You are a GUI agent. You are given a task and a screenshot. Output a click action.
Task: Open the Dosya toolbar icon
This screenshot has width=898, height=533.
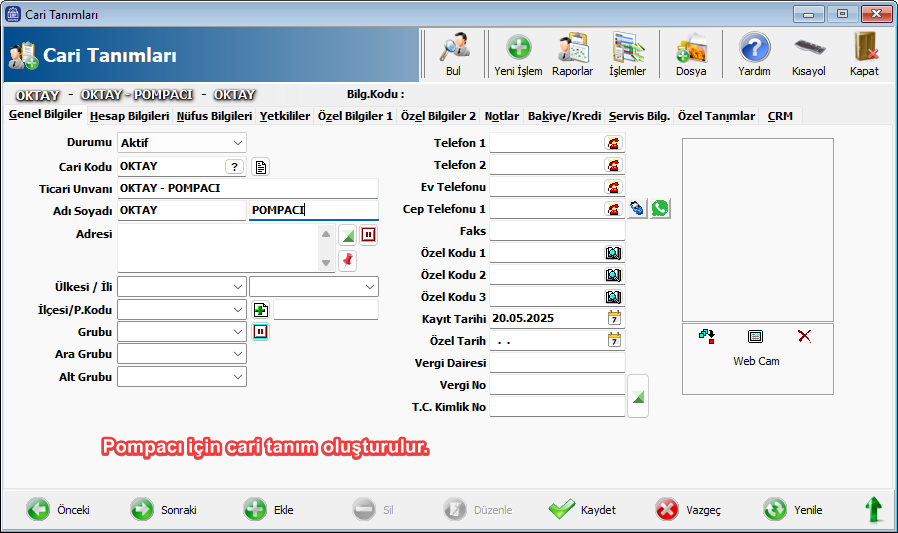[x=691, y=54]
